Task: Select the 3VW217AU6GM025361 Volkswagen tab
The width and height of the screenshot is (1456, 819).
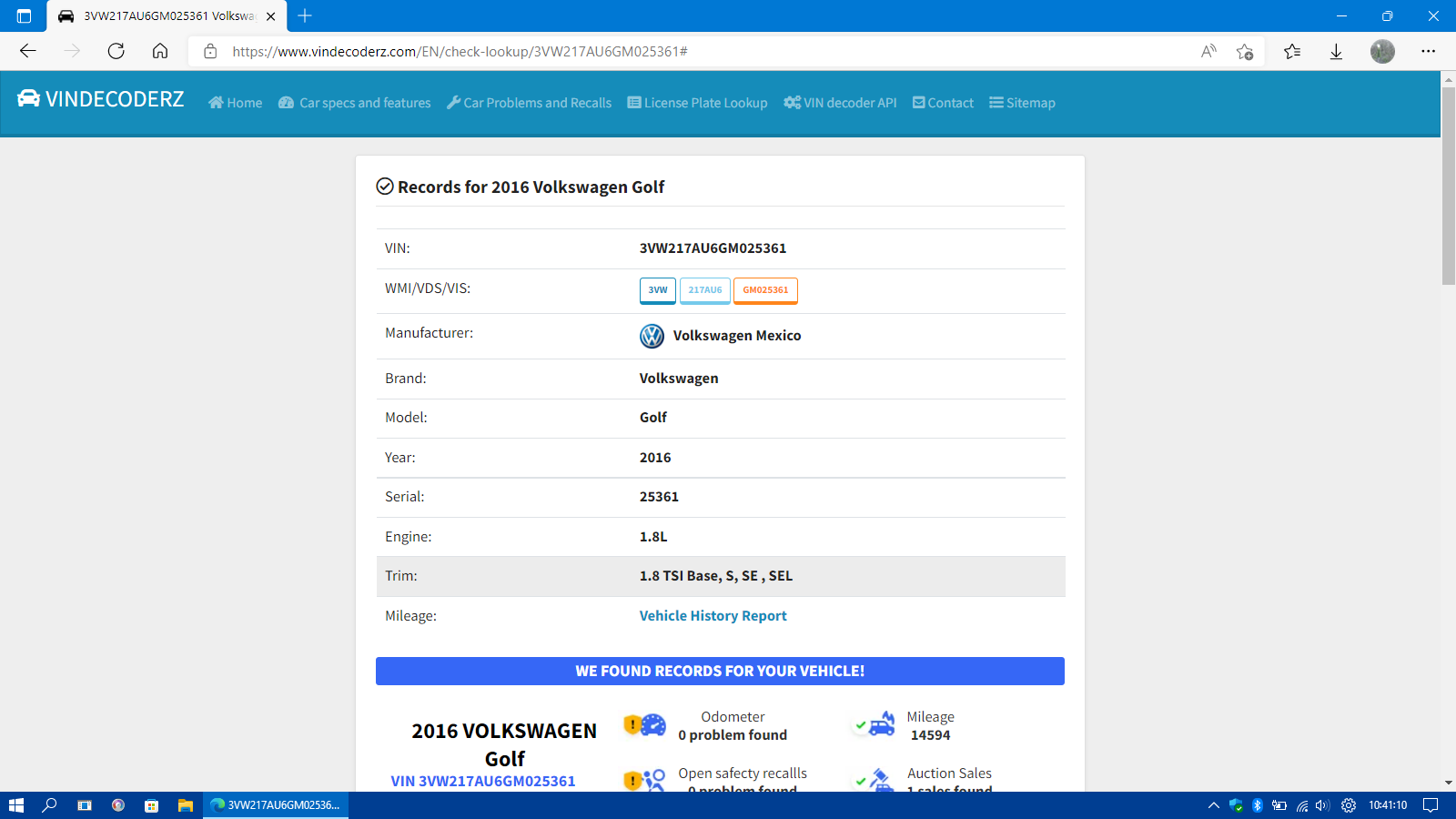Action: [167, 16]
